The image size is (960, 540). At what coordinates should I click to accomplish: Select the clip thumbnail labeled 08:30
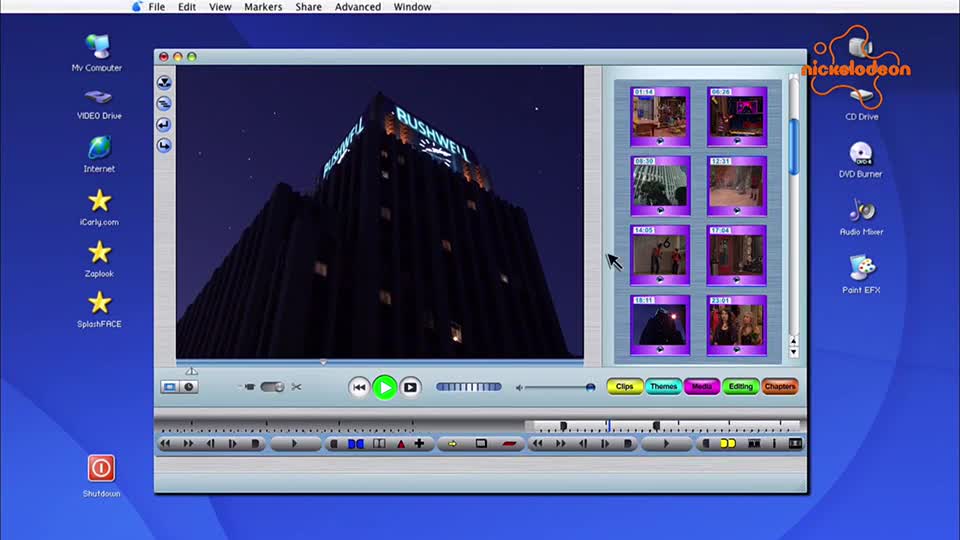(660, 186)
